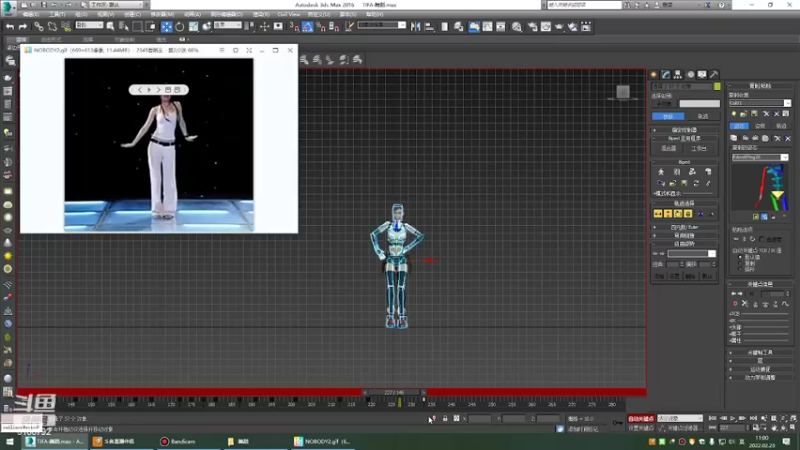Click Save File icon in Biped rollout
The height and width of the screenshot is (450, 800).
pos(684,183)
